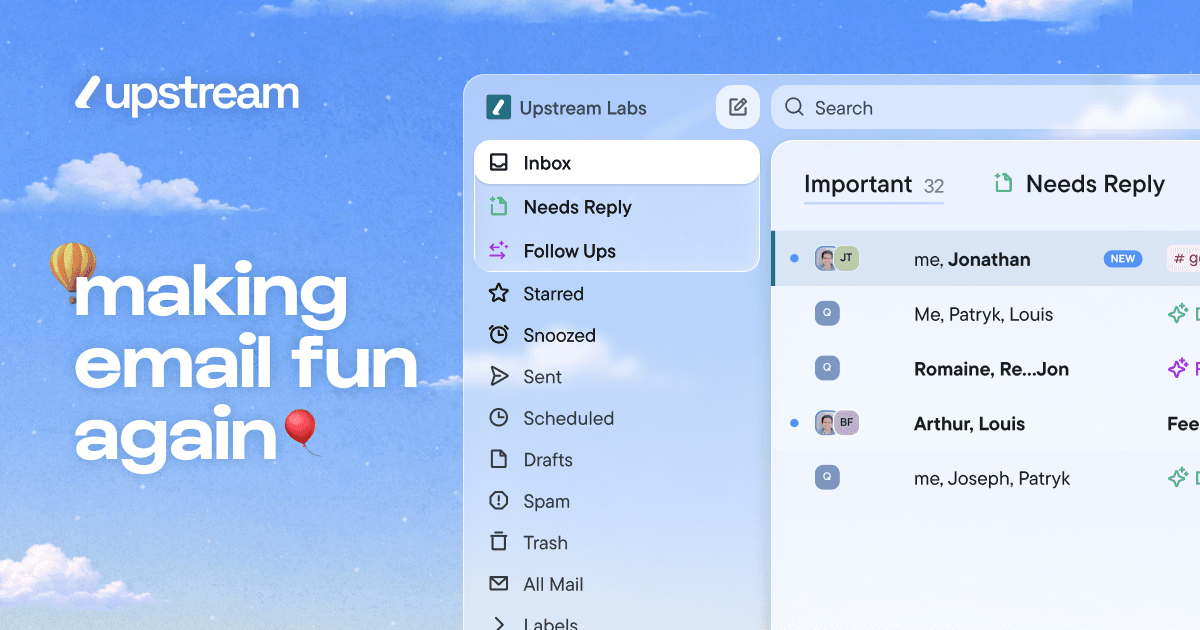Open Needs Reply in the sidebar
Viewport: 1200px width, 630px height.
pos(617,207)
